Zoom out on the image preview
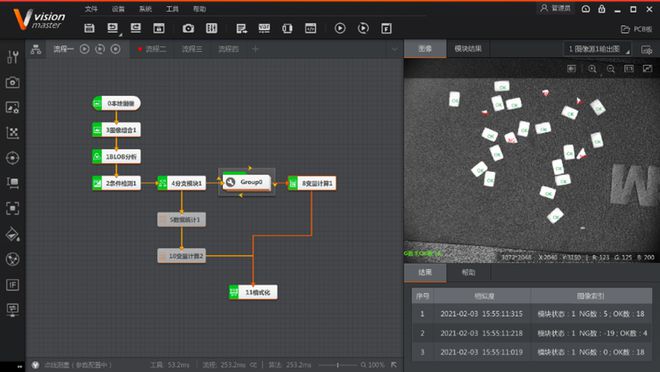This screenshot has width=660, height=372. pyautogui.click(x=611, y=69)
